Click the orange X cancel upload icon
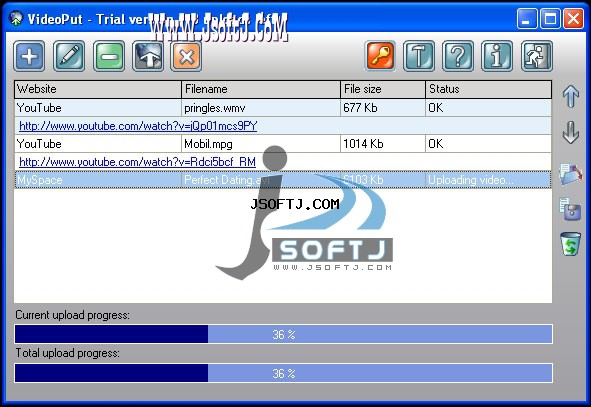Screen dimensions: 591x407 tap(186, 57)
